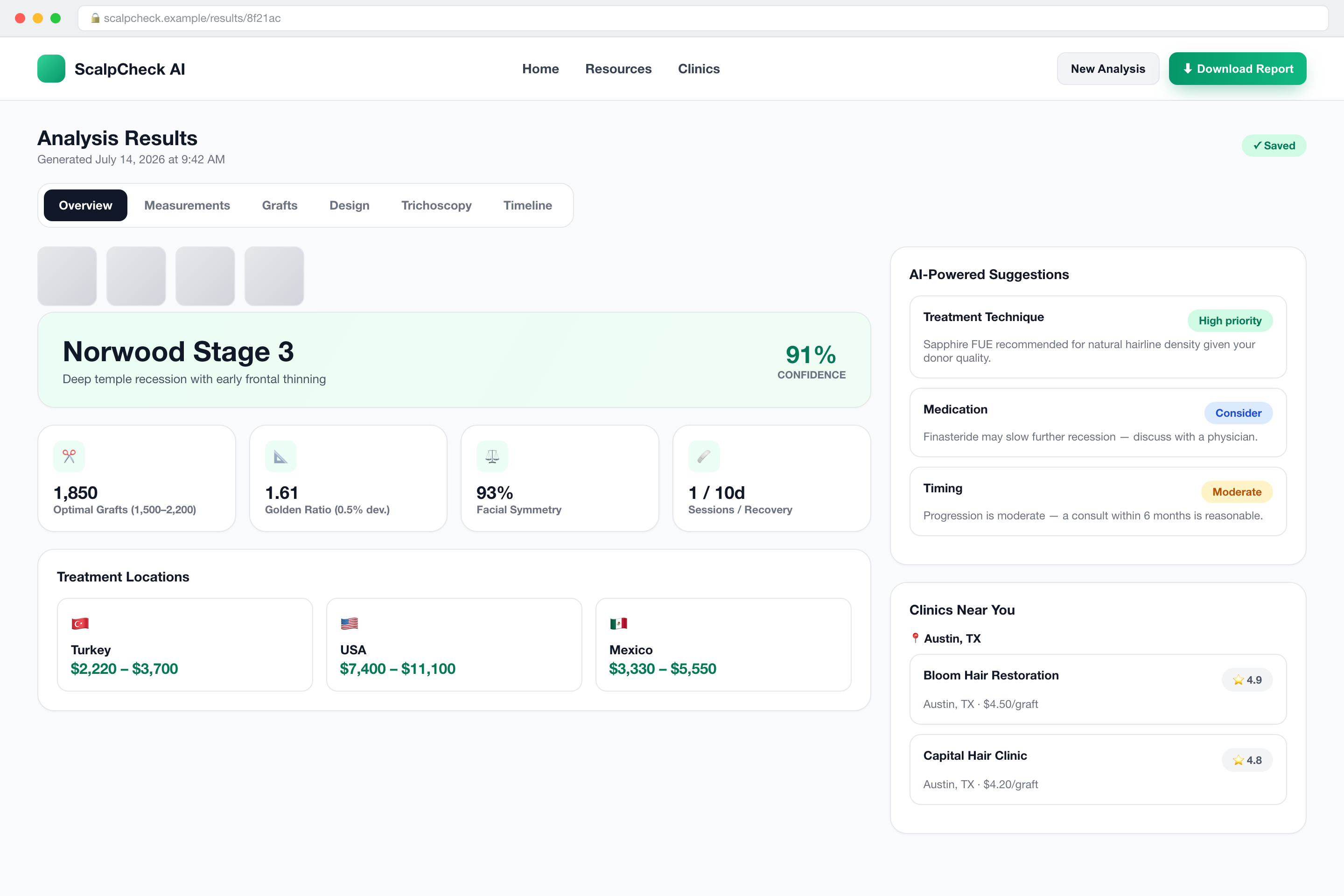Switch to the Overview tab
This screenshot has height=896, width=1344.
pyautogui.click(x=86, y=205)
